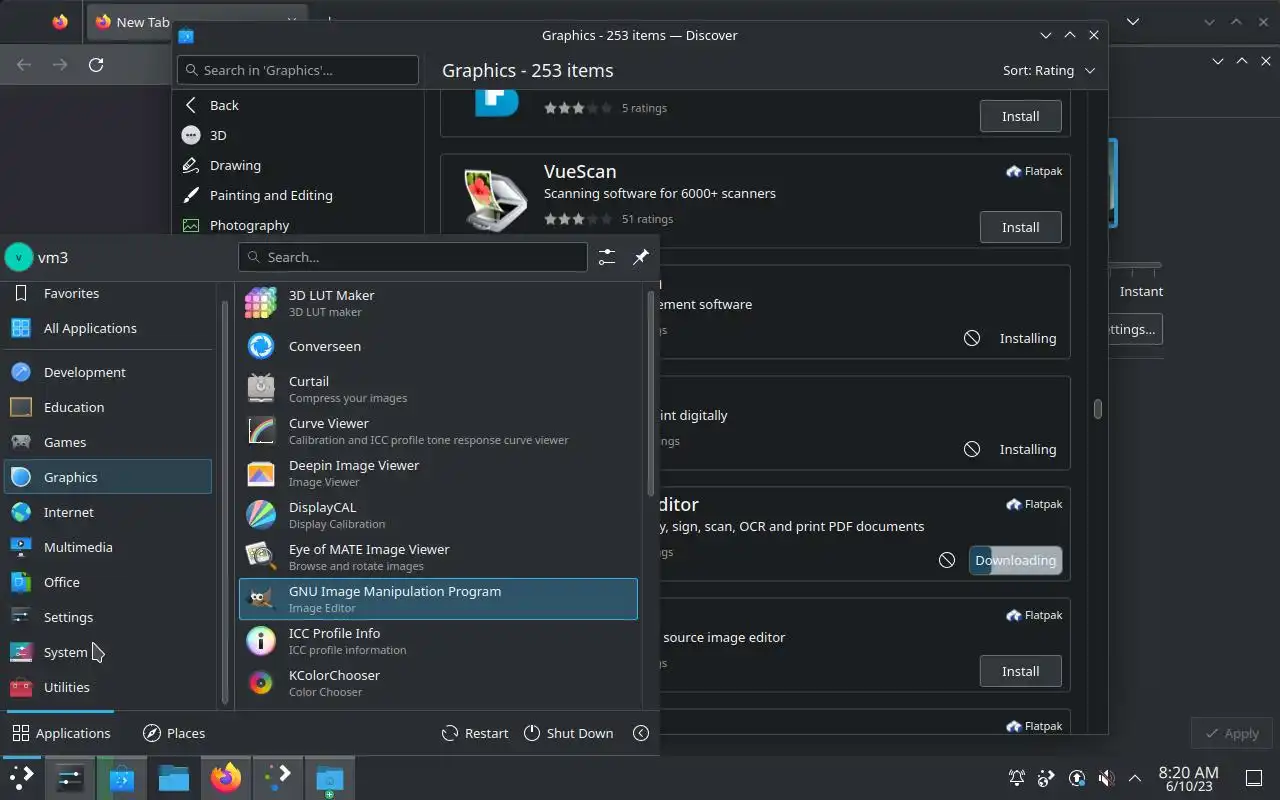Open notifications bell in system tray
This screenshot has height=800, width=1280.
[x=1017, y=777]
